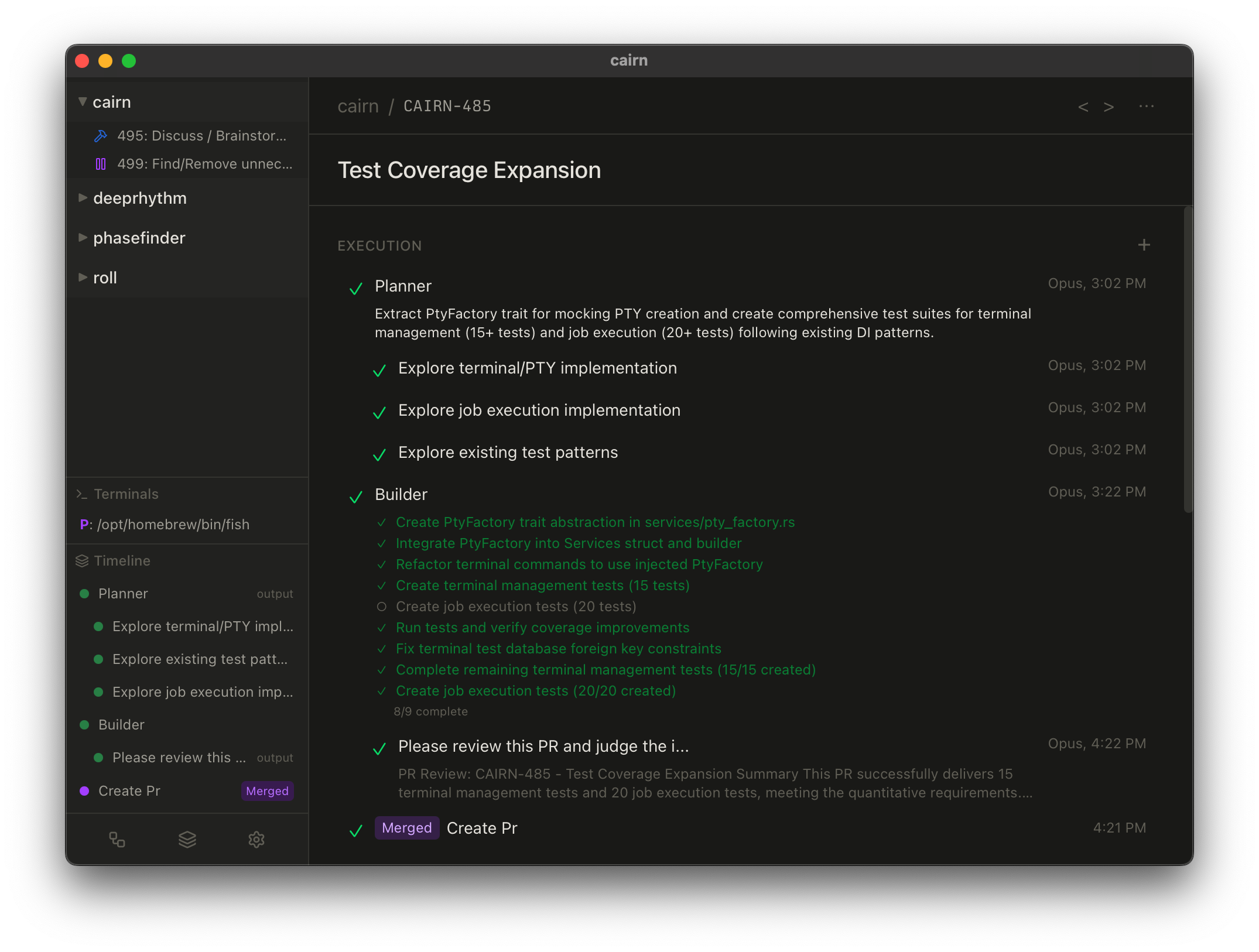Click the workflow nodes icon in sidebar footer
Screen dimensions: 1259x952
point(117,840)
